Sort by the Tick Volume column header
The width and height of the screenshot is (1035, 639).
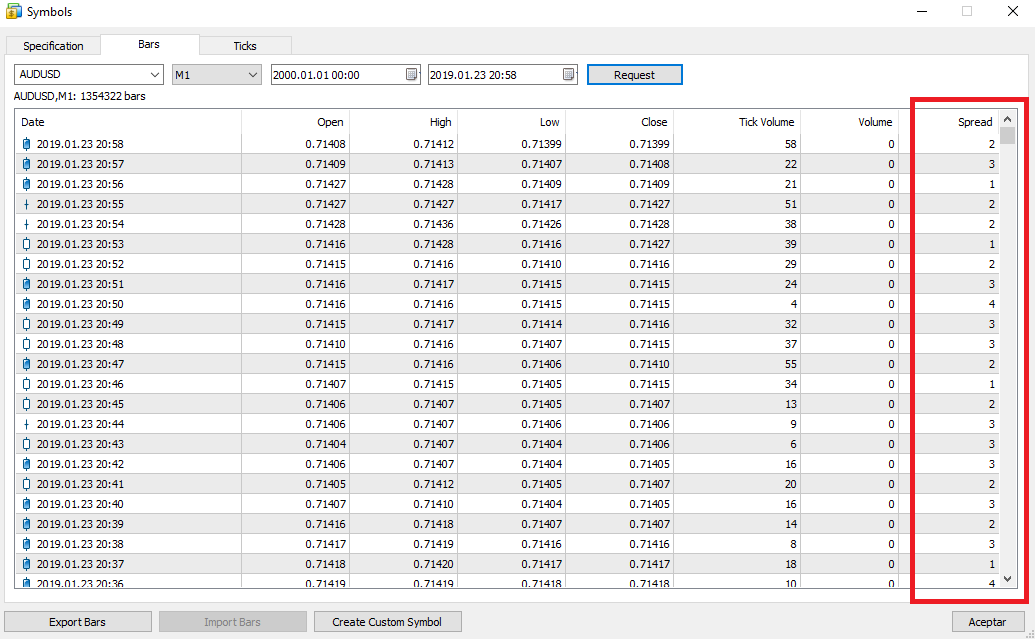click(x=737, y=121)
